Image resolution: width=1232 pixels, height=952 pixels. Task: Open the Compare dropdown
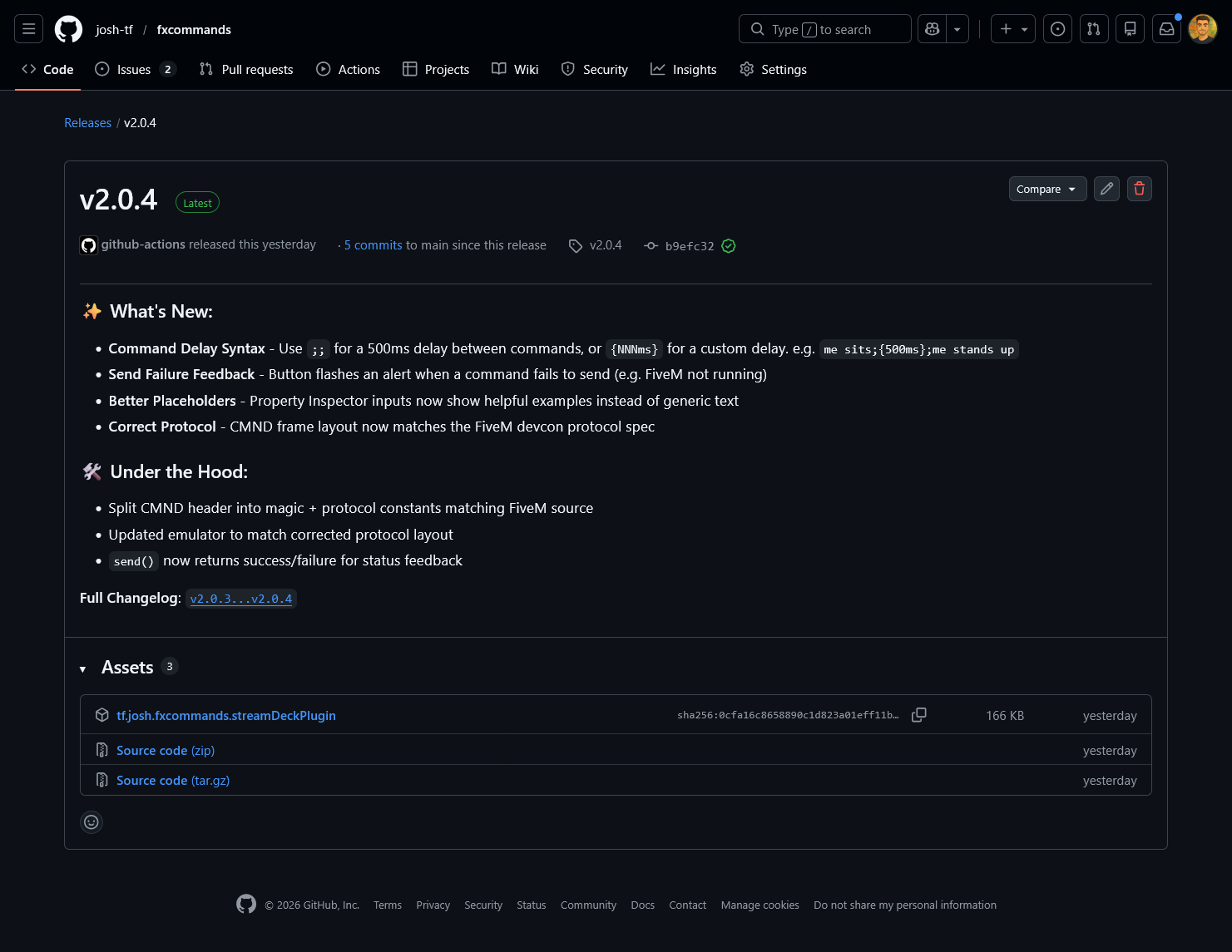tap(1047, 189)
